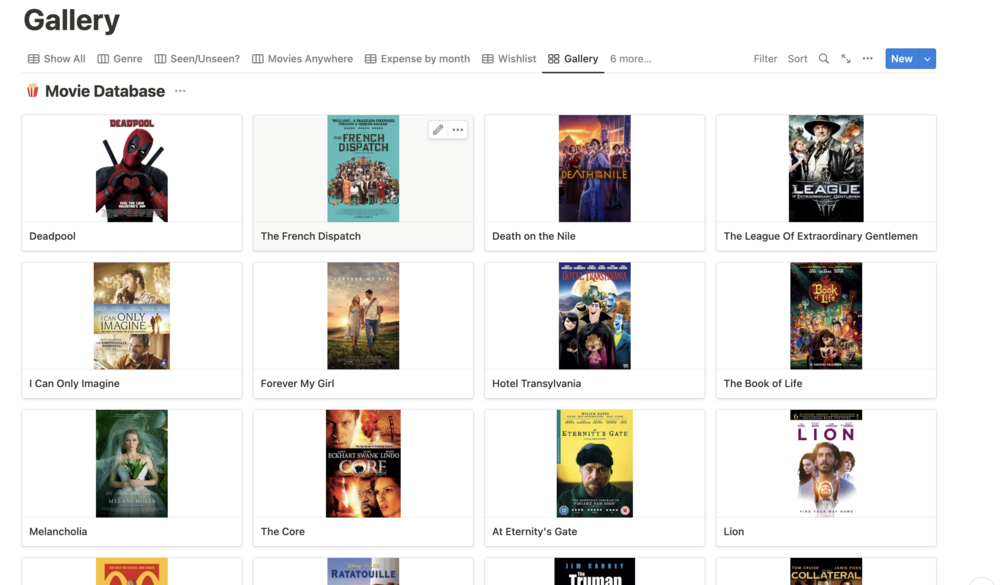Open the Collateral poster card

(826, 572)
